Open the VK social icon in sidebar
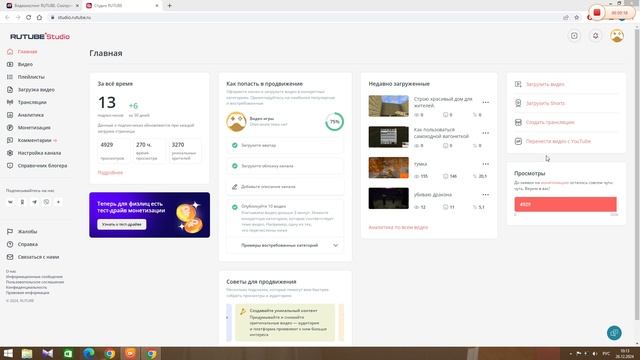This screenshot has height=360, width=640. click(x=10, y=202)
